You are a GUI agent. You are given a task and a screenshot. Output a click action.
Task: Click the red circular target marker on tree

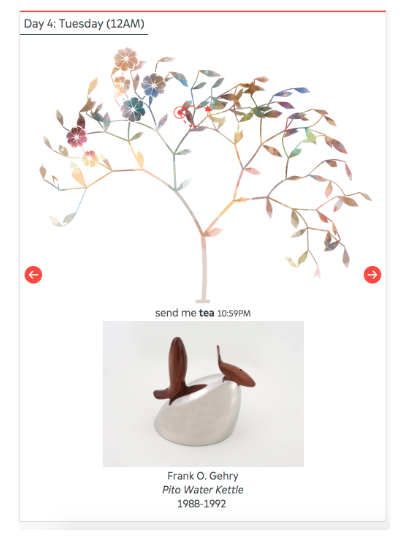coord(179,112)
